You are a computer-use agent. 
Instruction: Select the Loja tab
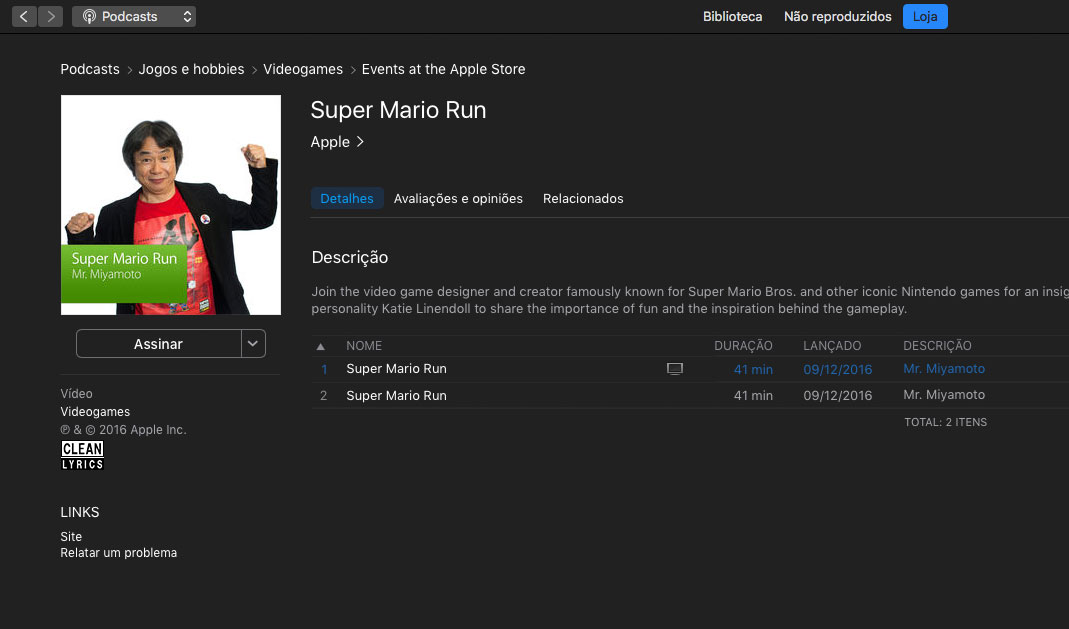924,16
